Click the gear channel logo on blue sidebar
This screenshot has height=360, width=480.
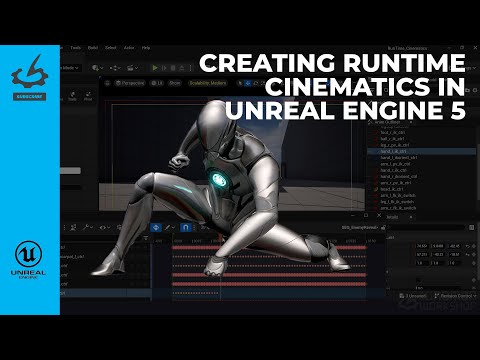(x=30, y=71)
